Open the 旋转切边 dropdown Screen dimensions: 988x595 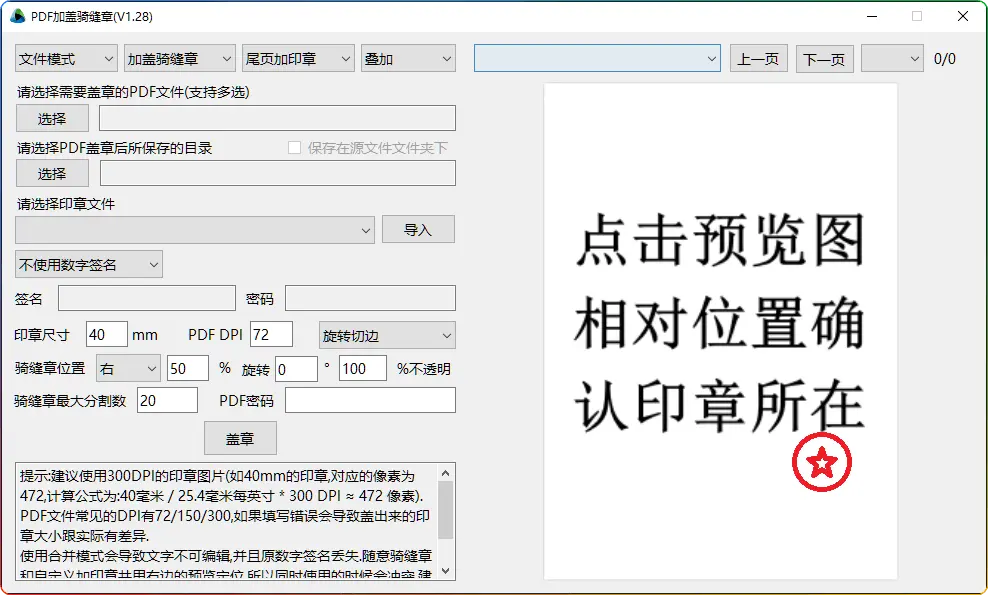point(387,335)
